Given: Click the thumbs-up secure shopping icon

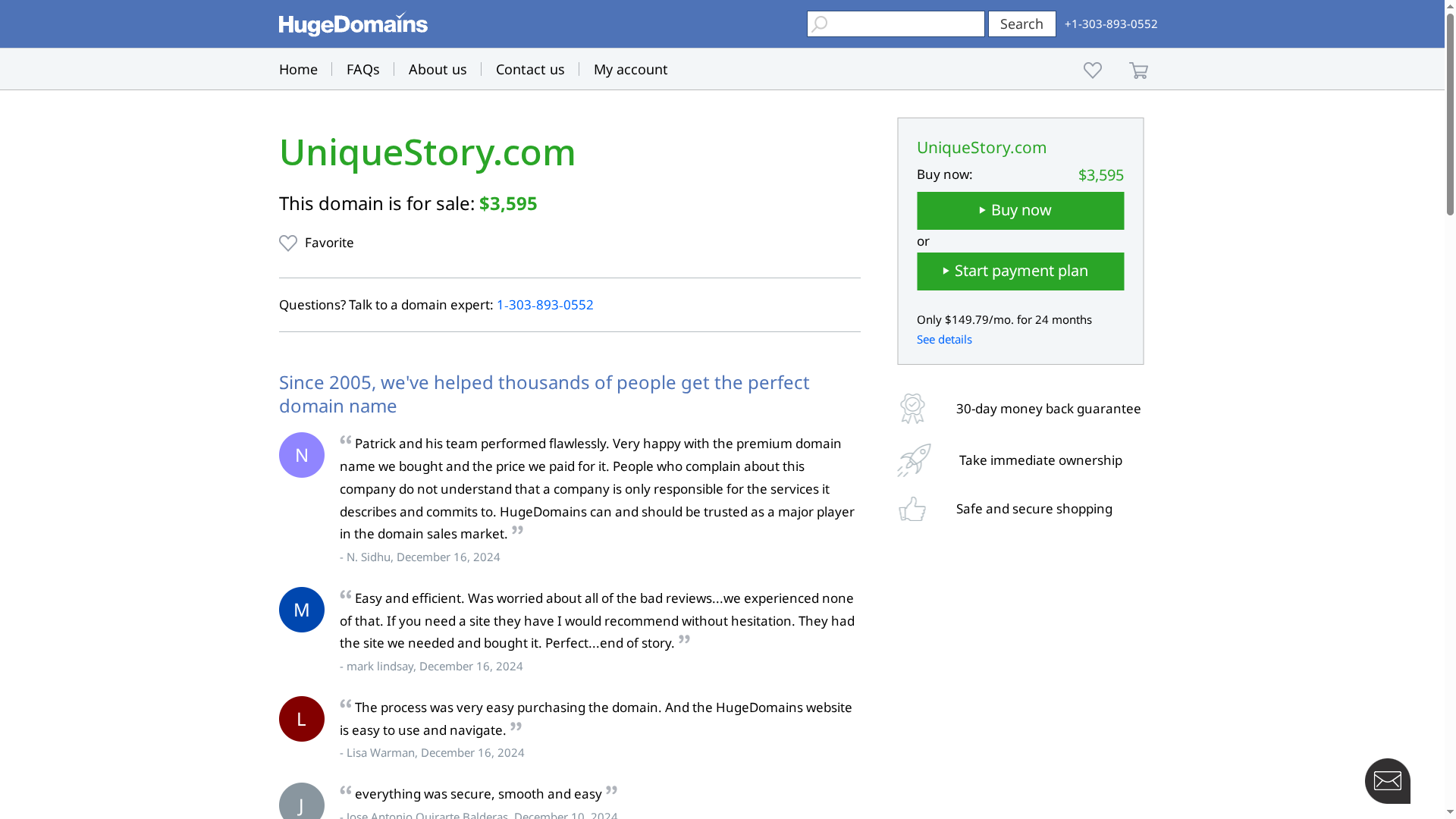Looking at the screenshot, I should click(912, 509).
